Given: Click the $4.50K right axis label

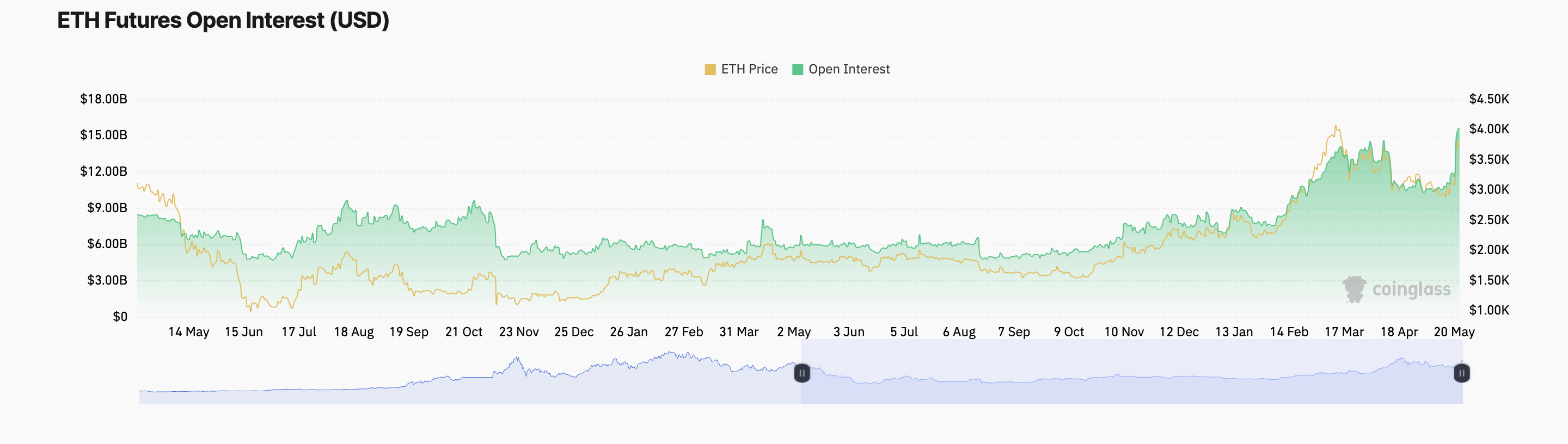Looking at the screenshot, I should click(1489, 99).
